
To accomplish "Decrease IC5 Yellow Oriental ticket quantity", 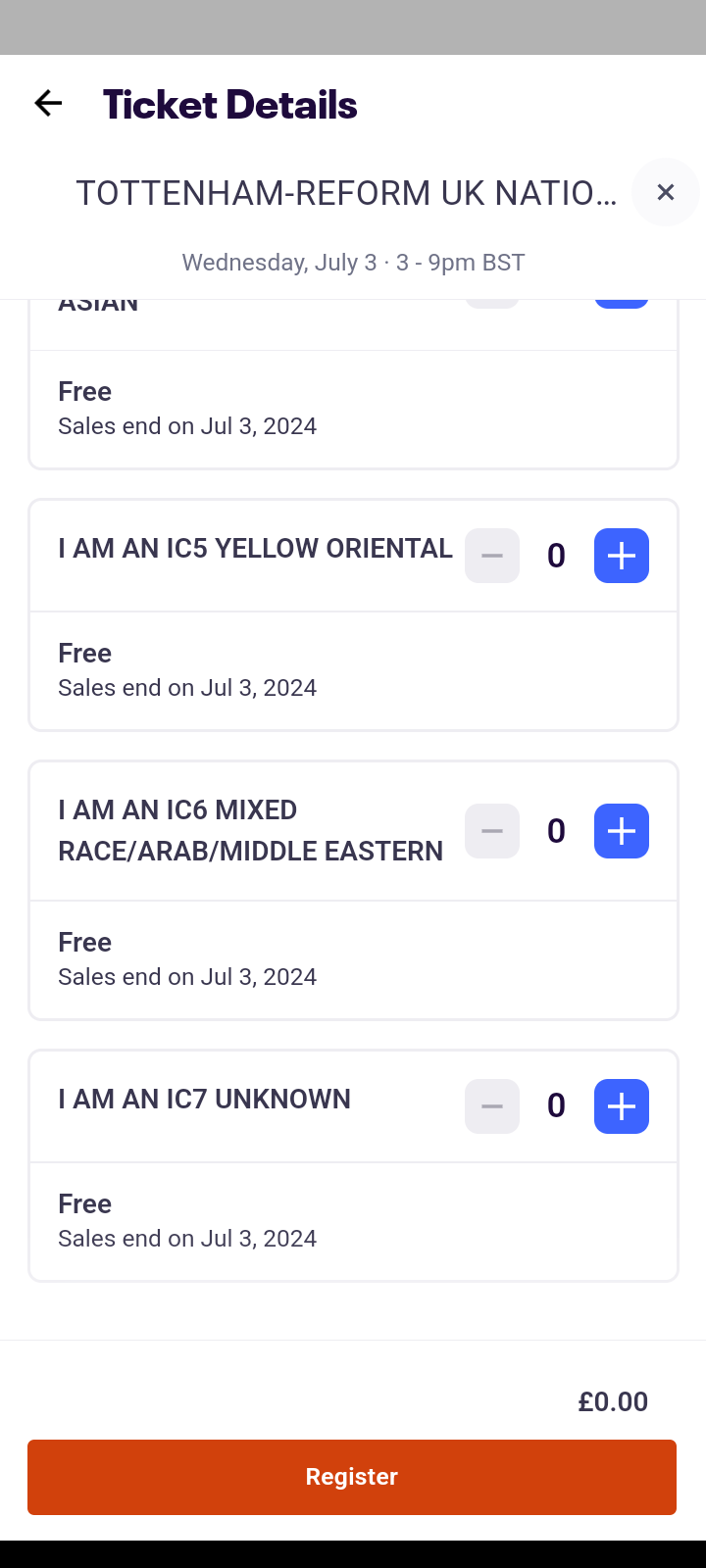I will (492, 556).
